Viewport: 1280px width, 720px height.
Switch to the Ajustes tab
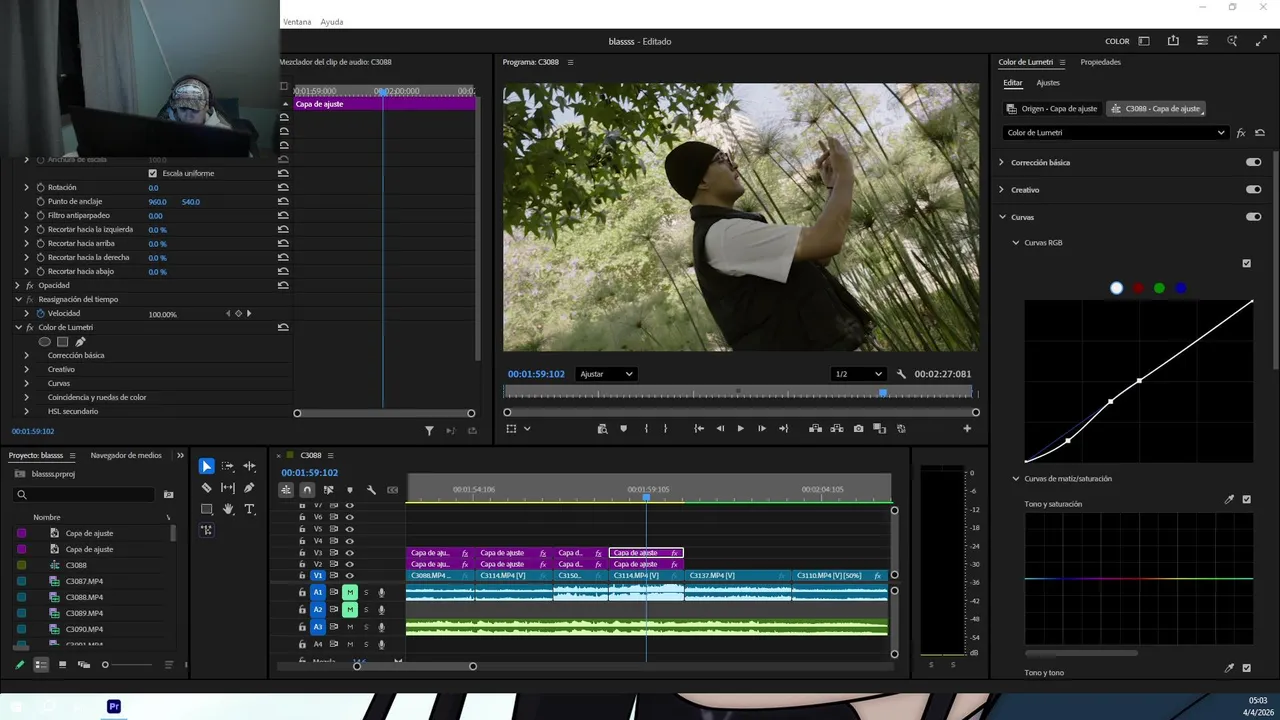(x=1048, y=83)
